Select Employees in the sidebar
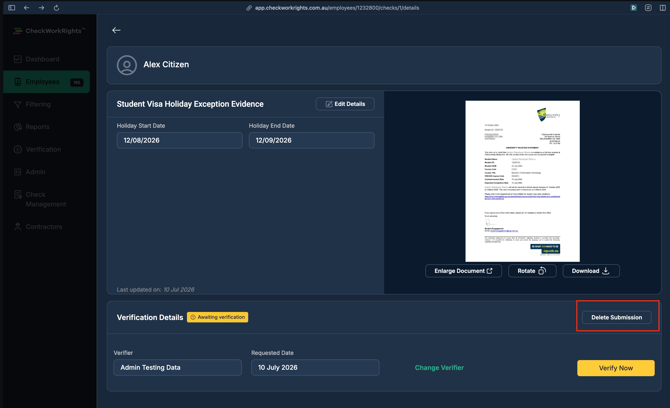The height and width of the screenshot is (408, 670). (x=47, y=82)
